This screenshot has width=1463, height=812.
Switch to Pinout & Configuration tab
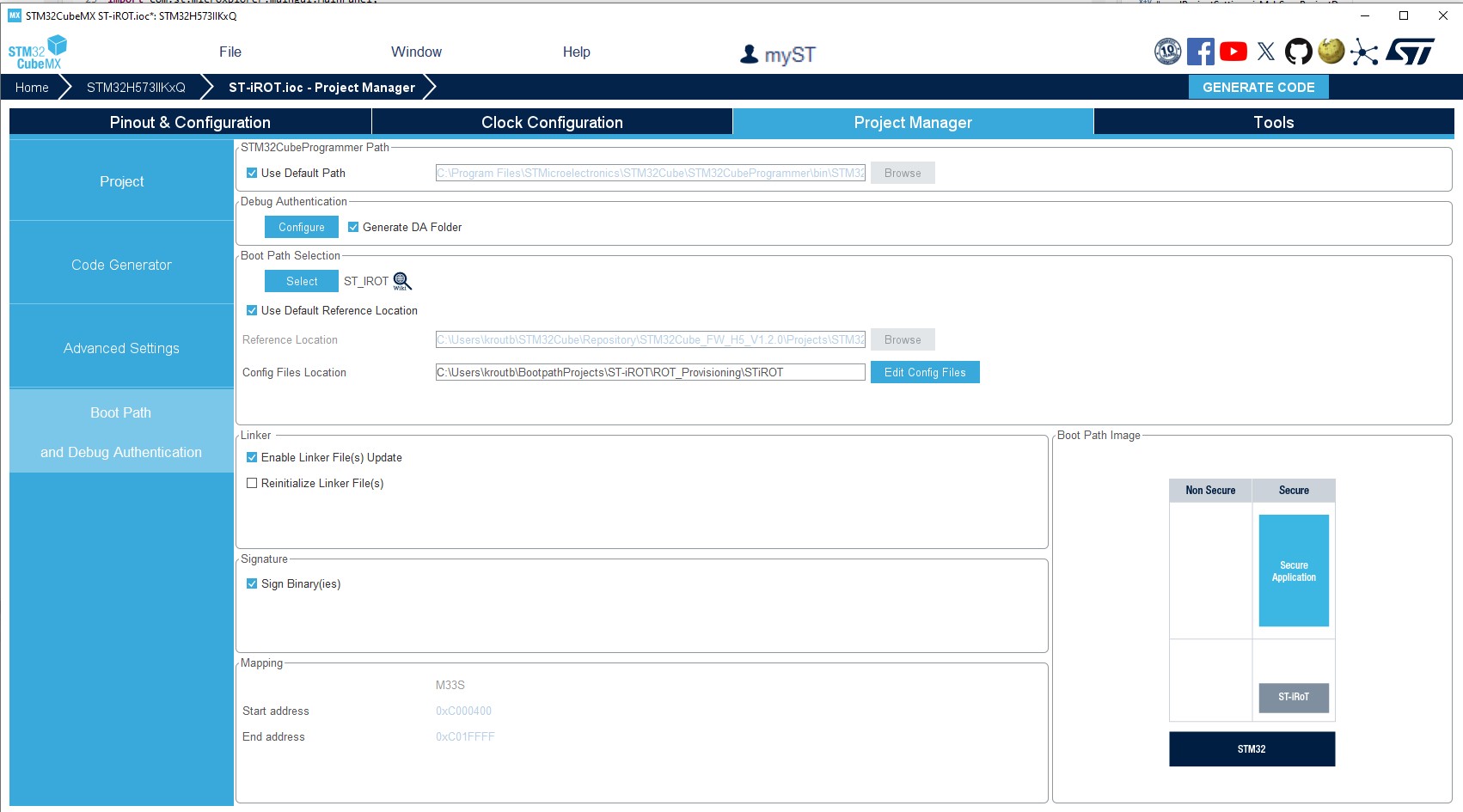coord(190,122)
